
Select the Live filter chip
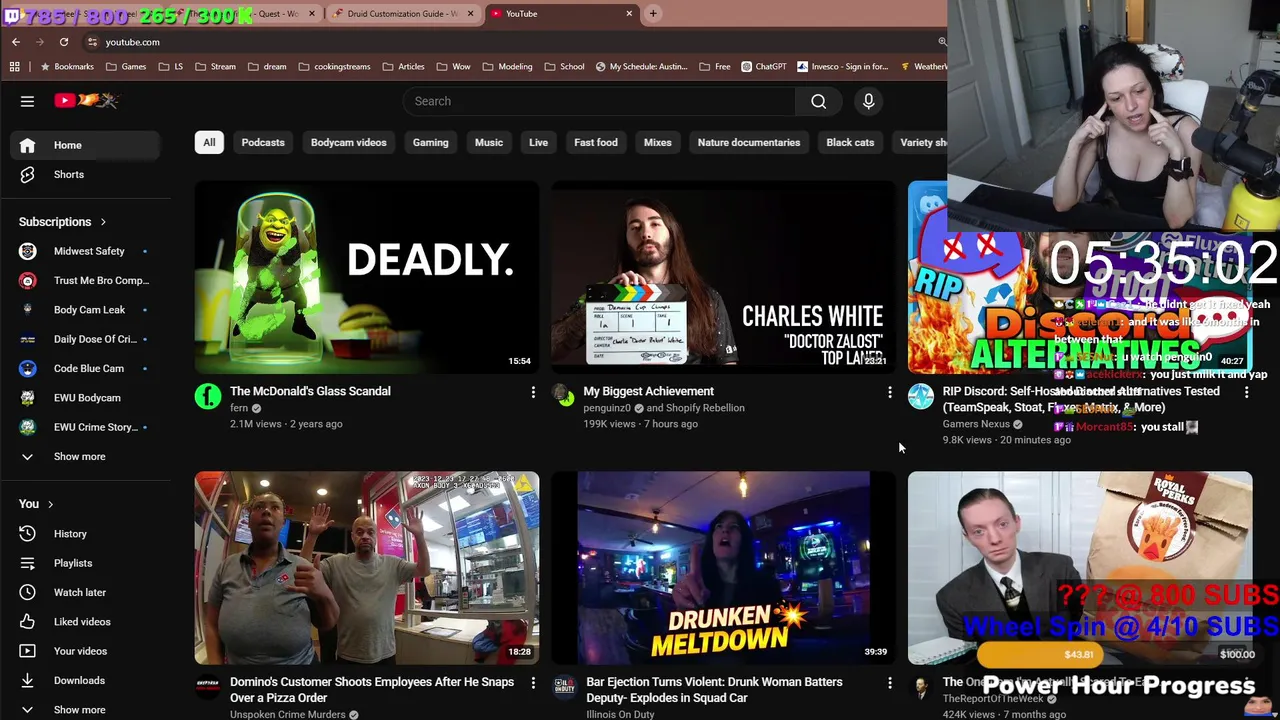pos(538,142)
